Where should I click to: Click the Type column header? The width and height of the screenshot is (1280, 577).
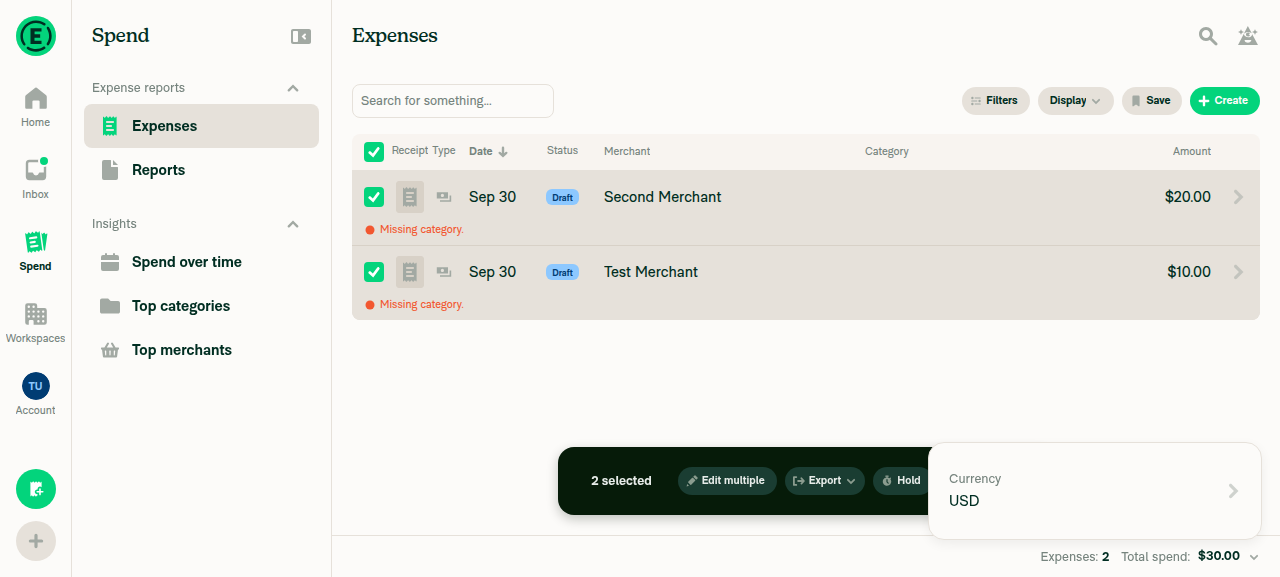[x=444, y=151]
